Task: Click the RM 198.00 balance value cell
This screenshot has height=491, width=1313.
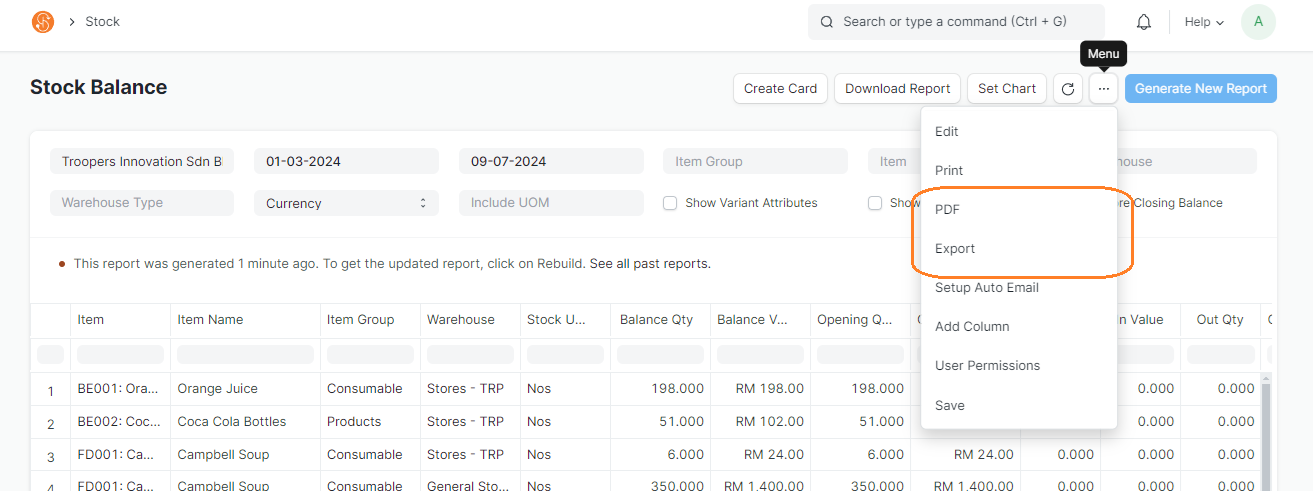Action: (760, 389)
